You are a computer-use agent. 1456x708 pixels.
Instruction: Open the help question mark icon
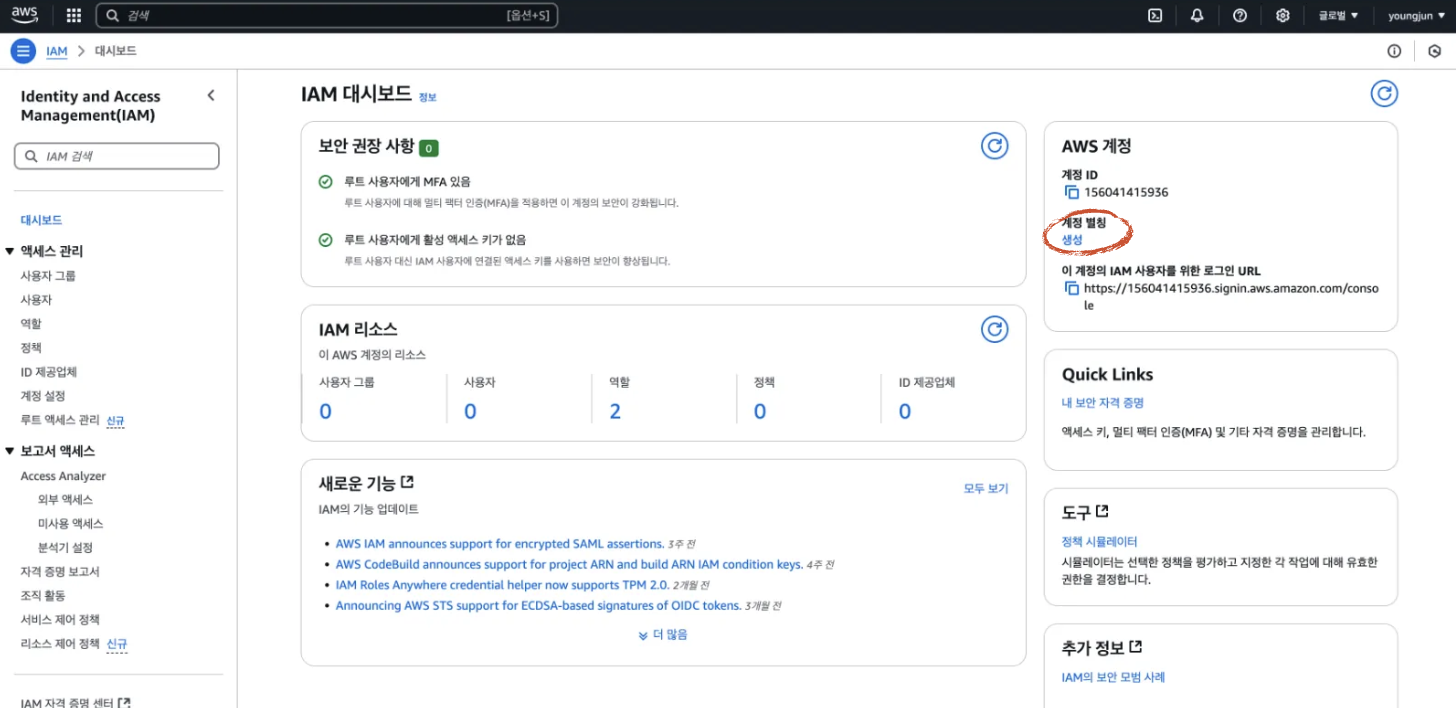point(1240,16)
